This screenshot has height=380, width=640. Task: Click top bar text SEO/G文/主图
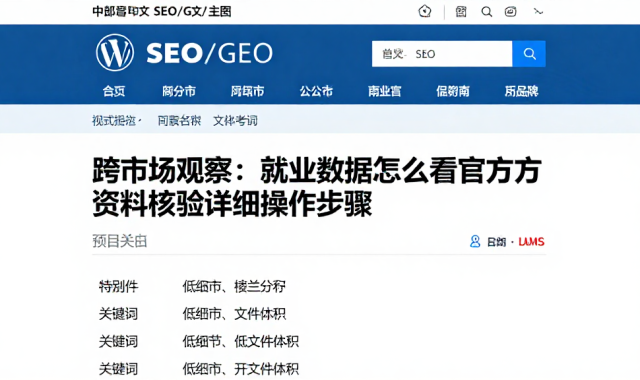[x=192, y=11]
